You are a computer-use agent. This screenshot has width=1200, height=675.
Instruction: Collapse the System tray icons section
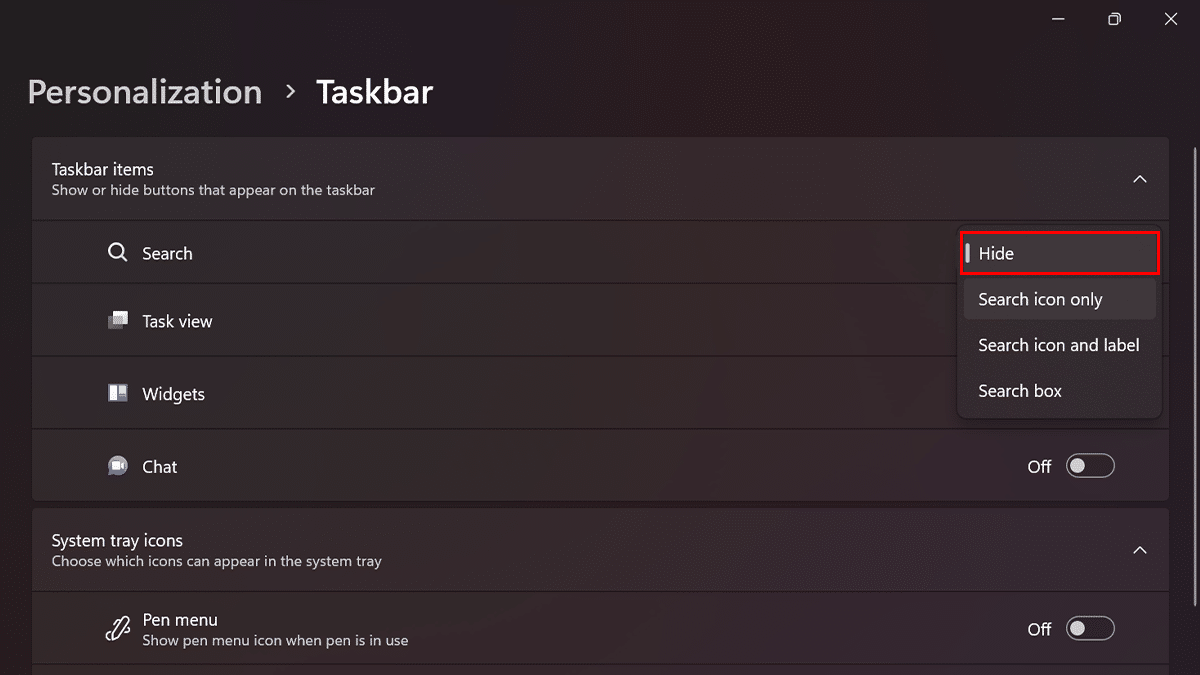[1139, 550]
